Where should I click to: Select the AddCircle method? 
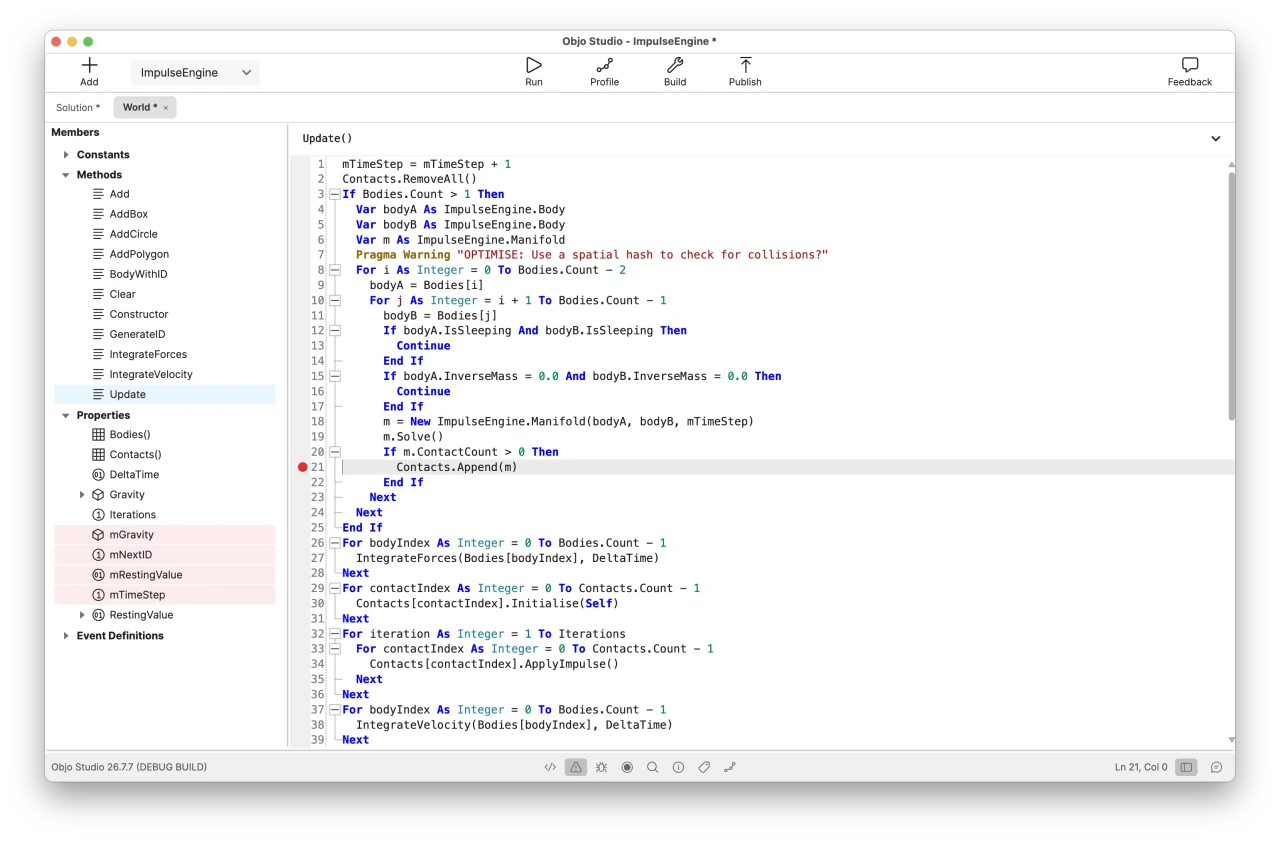click(165, 234)
